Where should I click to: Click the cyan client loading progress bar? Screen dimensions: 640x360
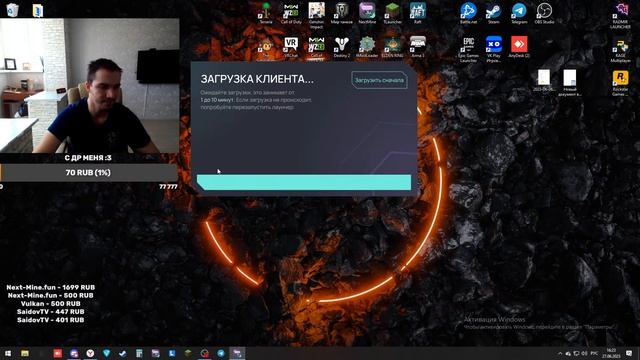tap(304, 182)
